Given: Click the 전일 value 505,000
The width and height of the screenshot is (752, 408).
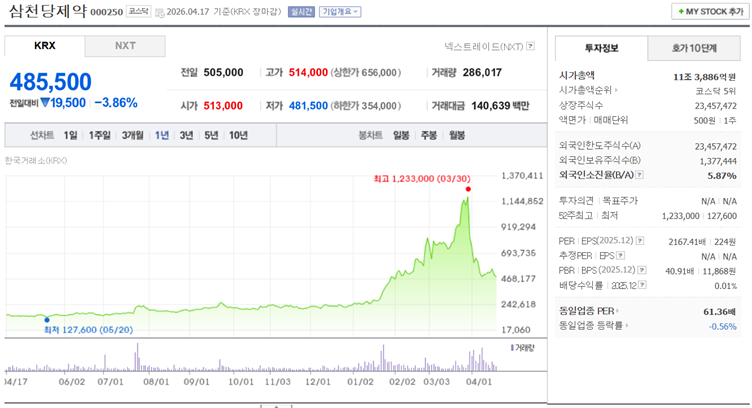Looking at the screenshot, I should 223,72.
